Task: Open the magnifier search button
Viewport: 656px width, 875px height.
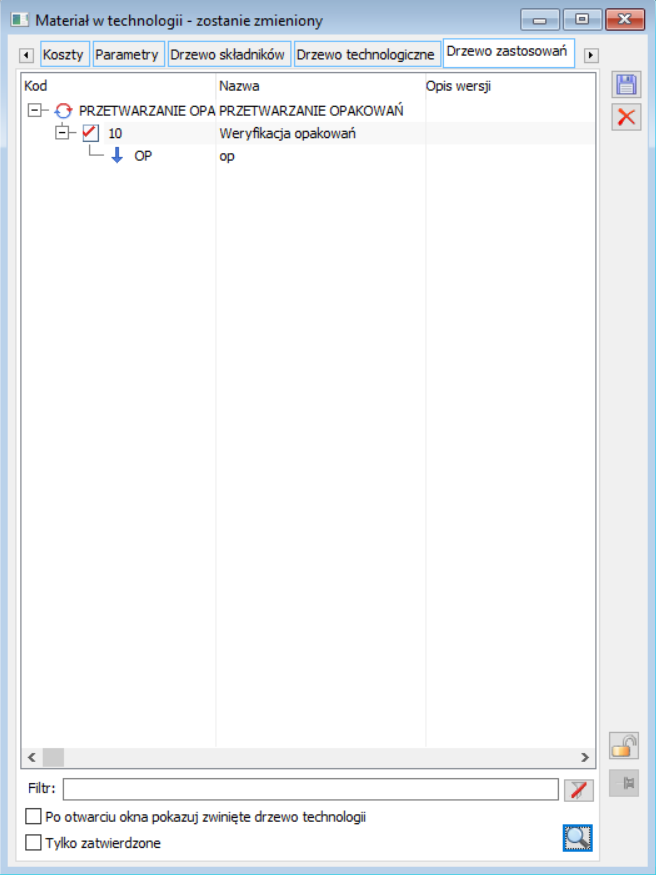Action: click(577, 838)
